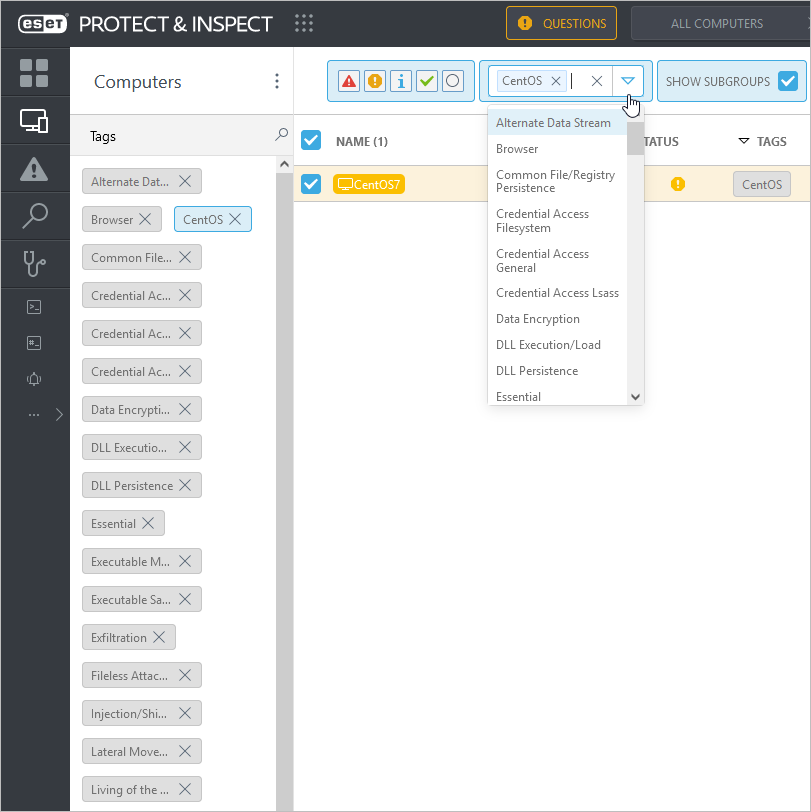The width and height of the screenshot is (811, 812).
Task: Open Computers panel three-dot menu
Action: tap(277, 82)
